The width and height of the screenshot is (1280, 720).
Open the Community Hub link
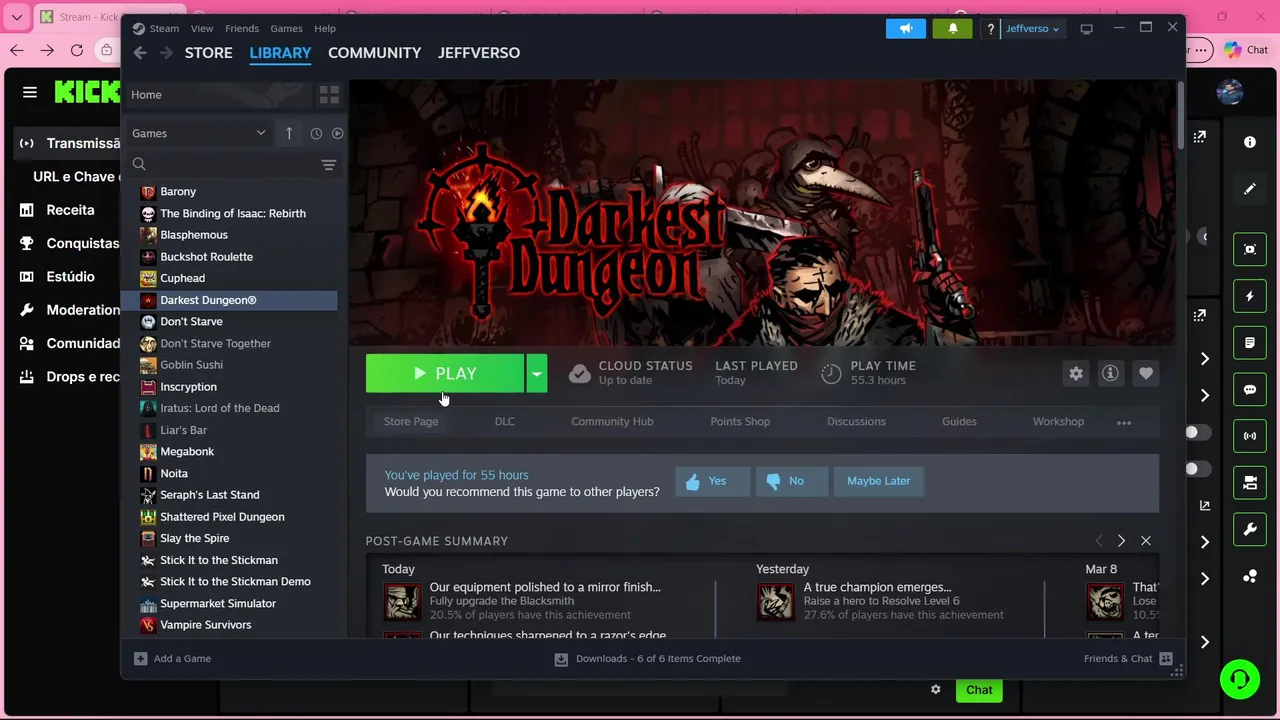click(x=612, y=422)
